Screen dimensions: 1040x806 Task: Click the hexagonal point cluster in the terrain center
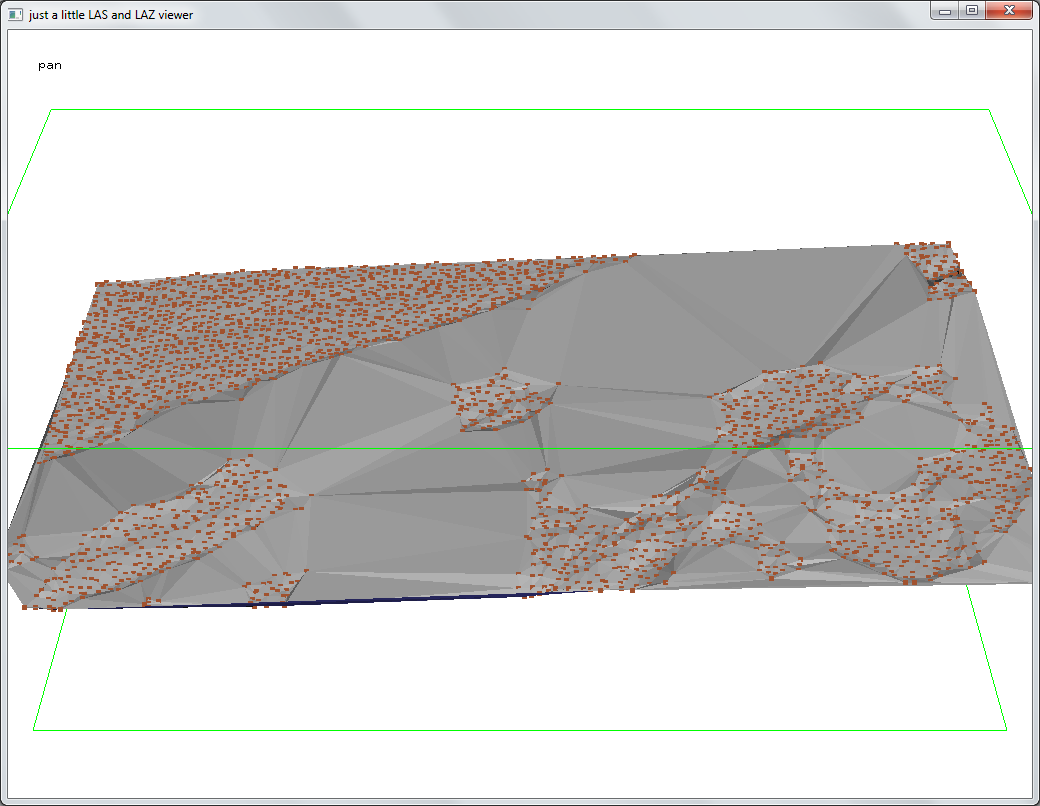pos(498,400)
